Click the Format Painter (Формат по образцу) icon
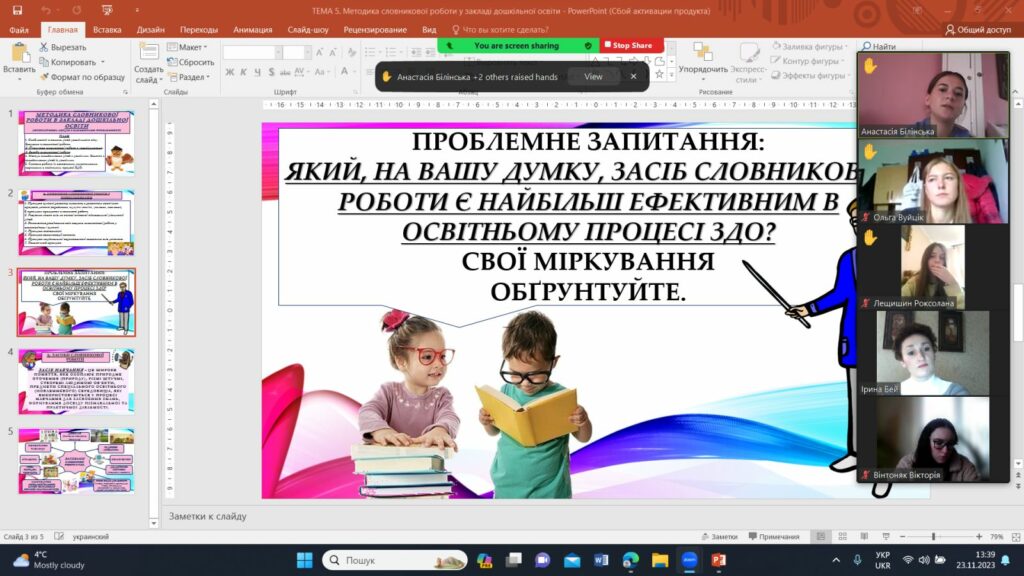1024x576 pixels. click(x=44, y=76)
